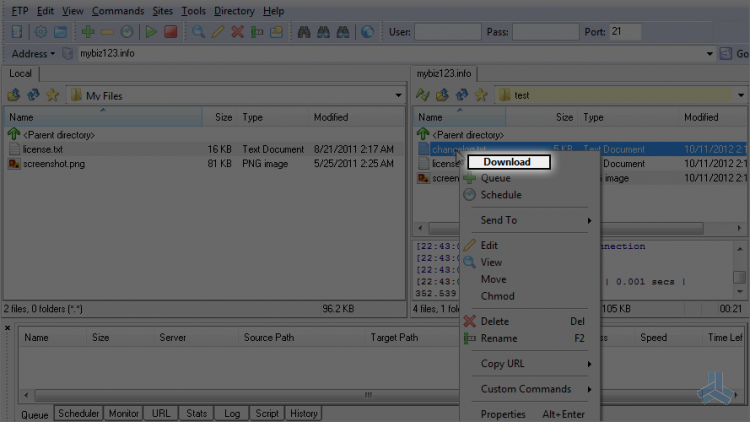Expand the Copy URL submenu

pos(529,364)
